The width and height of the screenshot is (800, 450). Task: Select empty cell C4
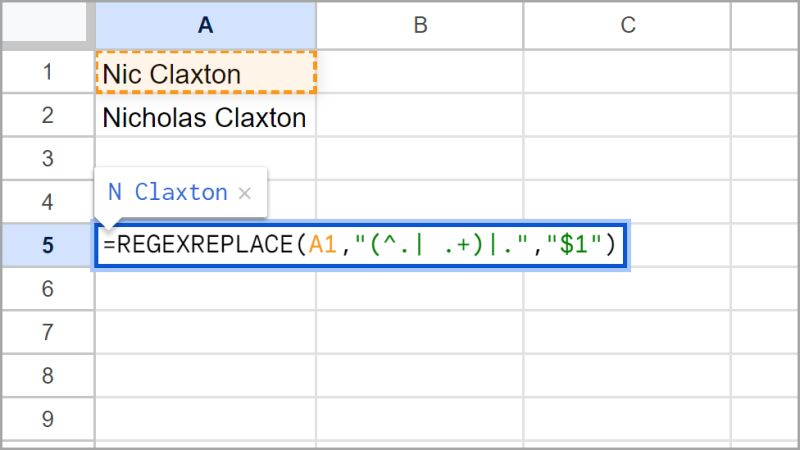pyautogui.click(x=628, y=202)
